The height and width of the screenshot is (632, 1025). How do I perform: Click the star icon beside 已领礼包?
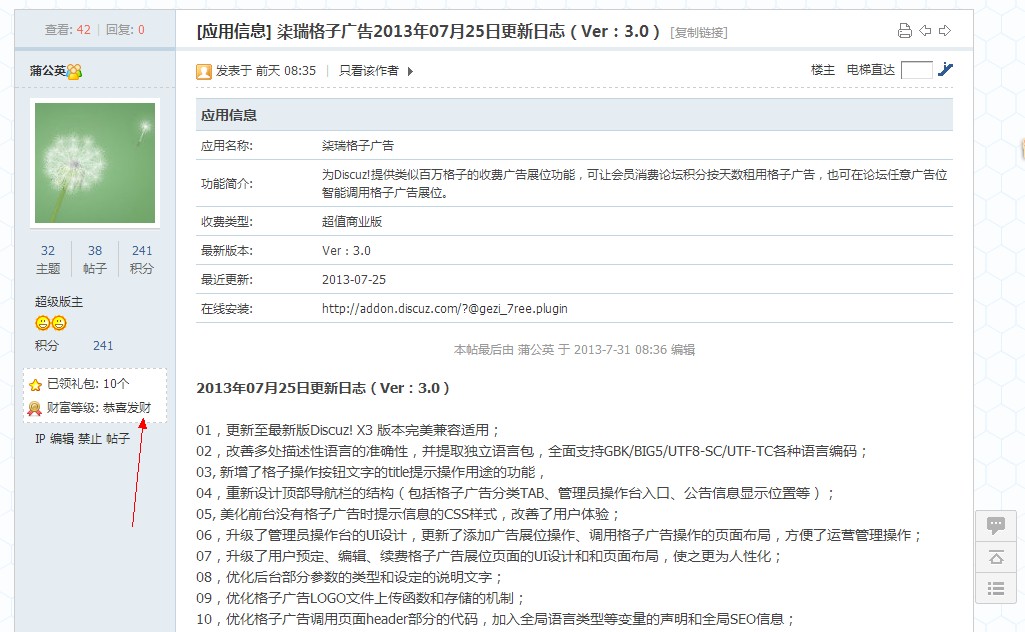tap(35, 385)
